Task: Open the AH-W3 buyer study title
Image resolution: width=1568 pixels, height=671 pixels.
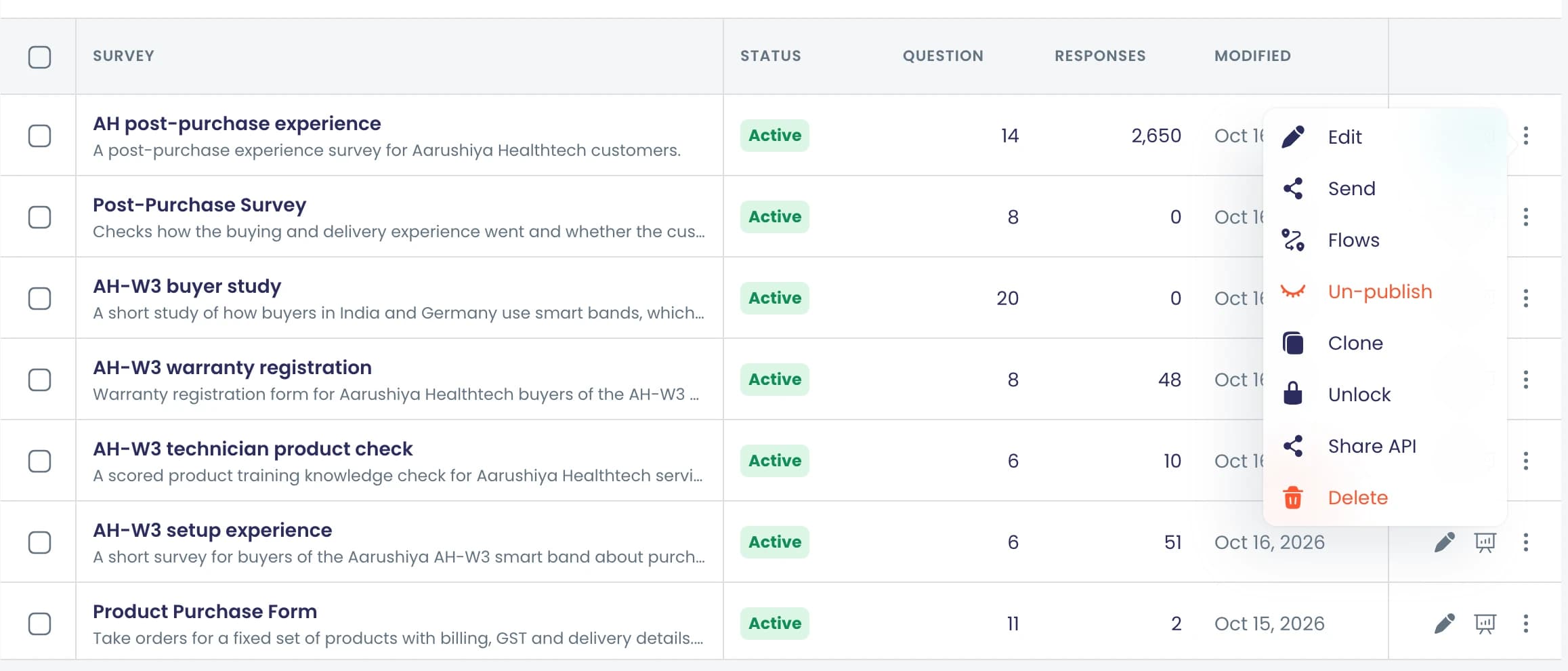Action: [187, 286]
